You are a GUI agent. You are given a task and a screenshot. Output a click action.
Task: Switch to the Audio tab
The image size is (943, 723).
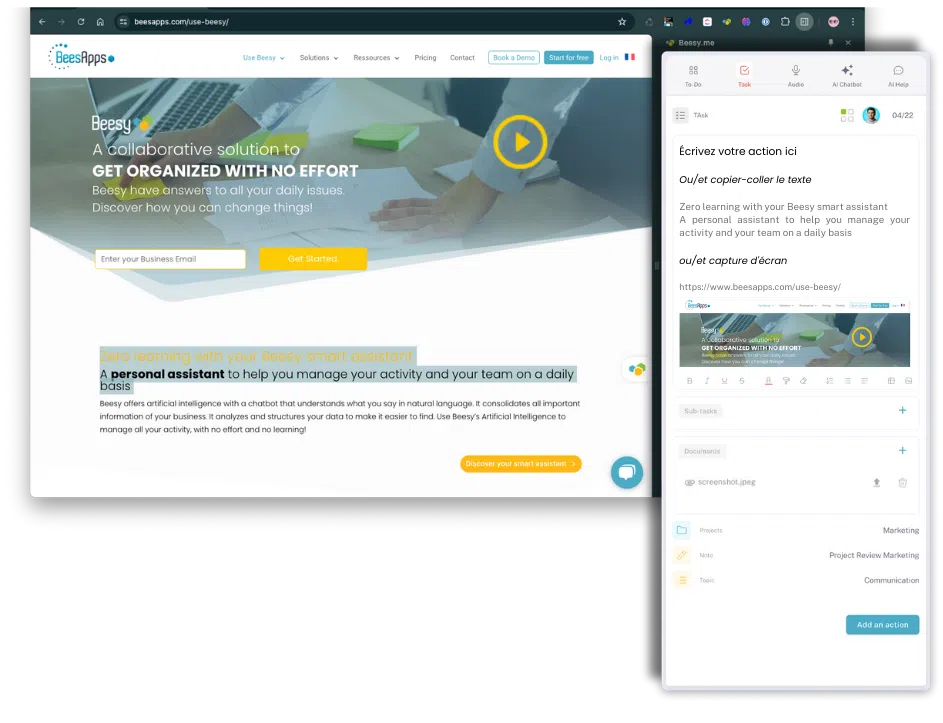(795, 76)
